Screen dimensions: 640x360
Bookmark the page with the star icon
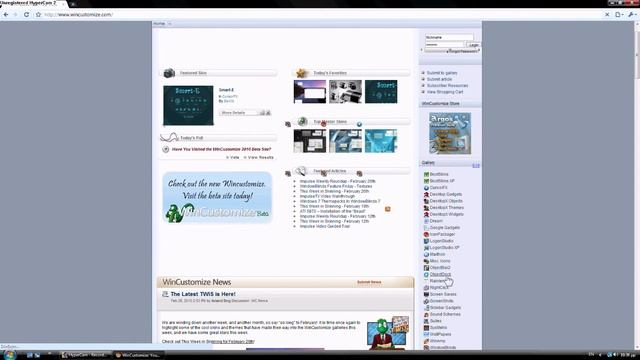click(38, 14)
